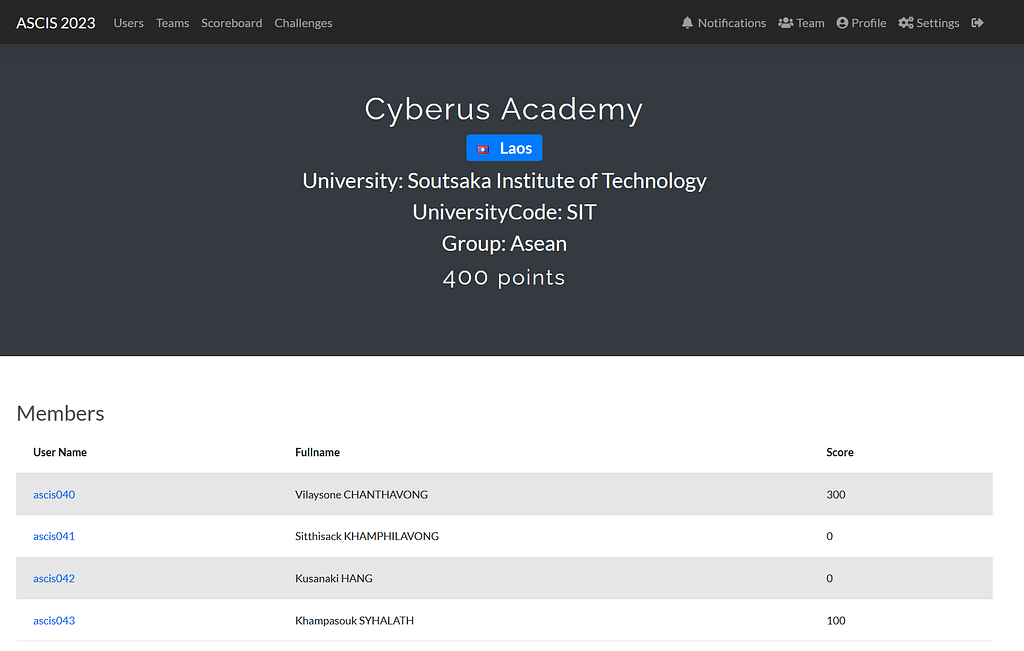Click the score 0 for ascis041
Image resolution: width=1024 pixels, height=651 pixels.
(829, 536)
